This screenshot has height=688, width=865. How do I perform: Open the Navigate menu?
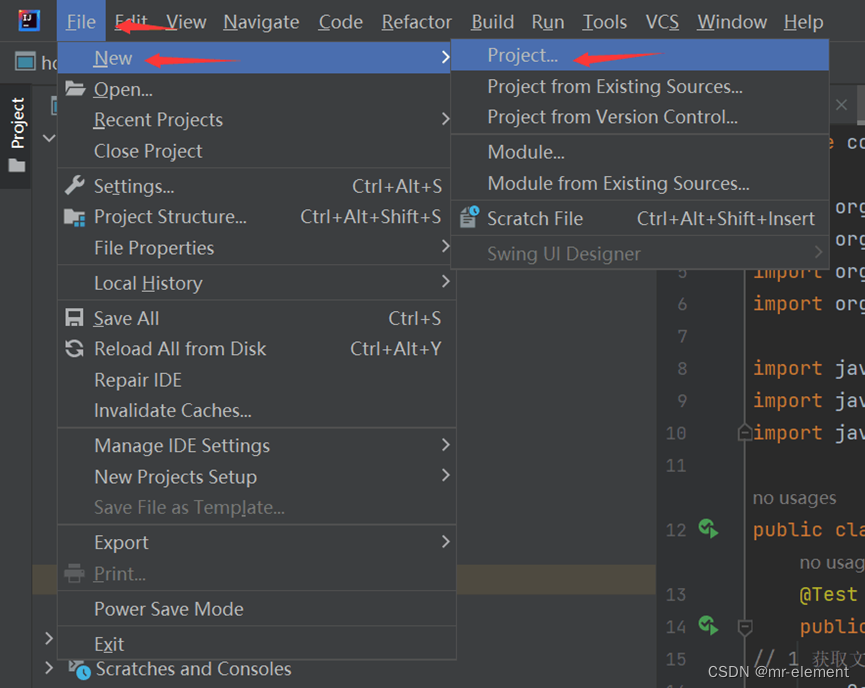click(261, 21)
